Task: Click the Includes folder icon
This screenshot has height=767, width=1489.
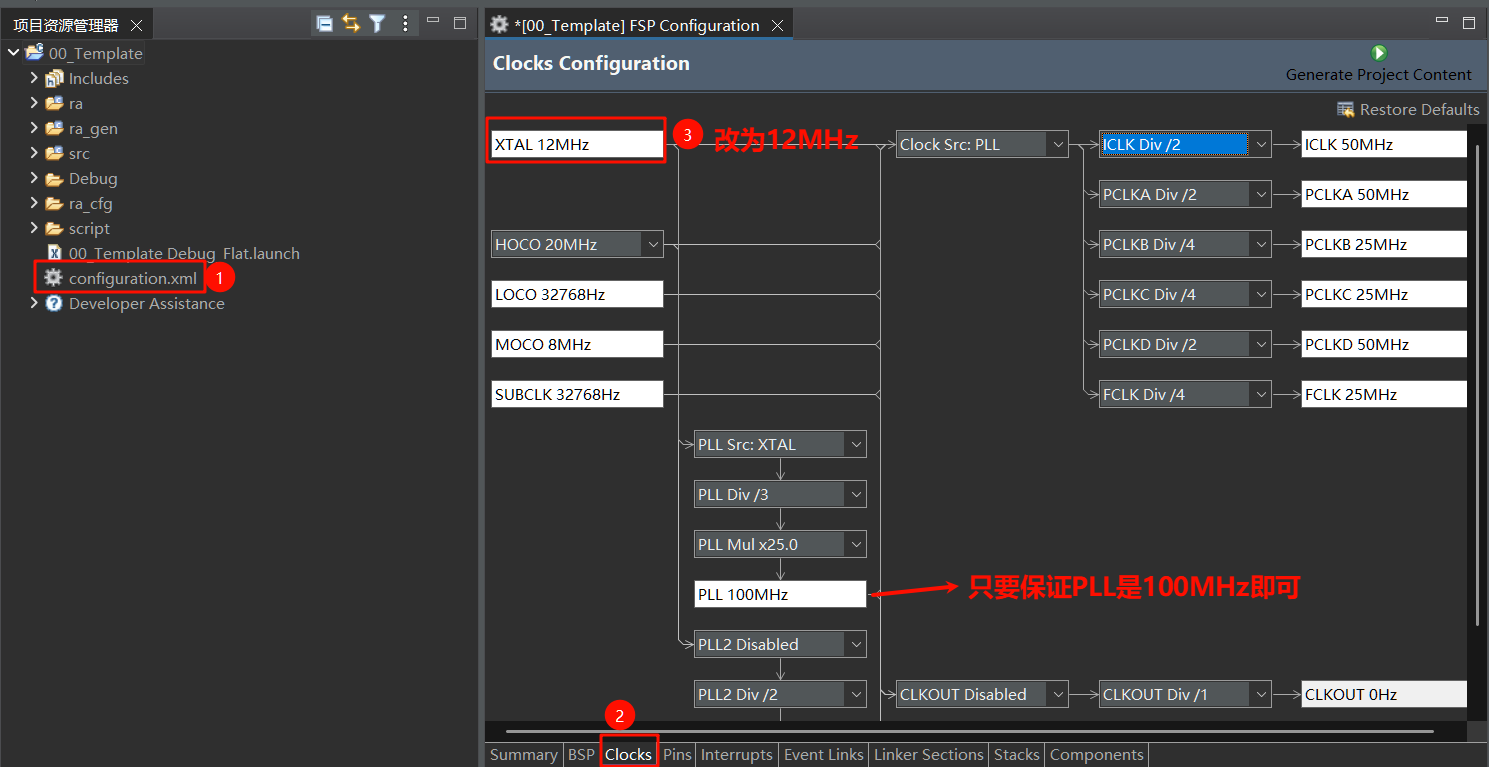Action: point(54,78)
